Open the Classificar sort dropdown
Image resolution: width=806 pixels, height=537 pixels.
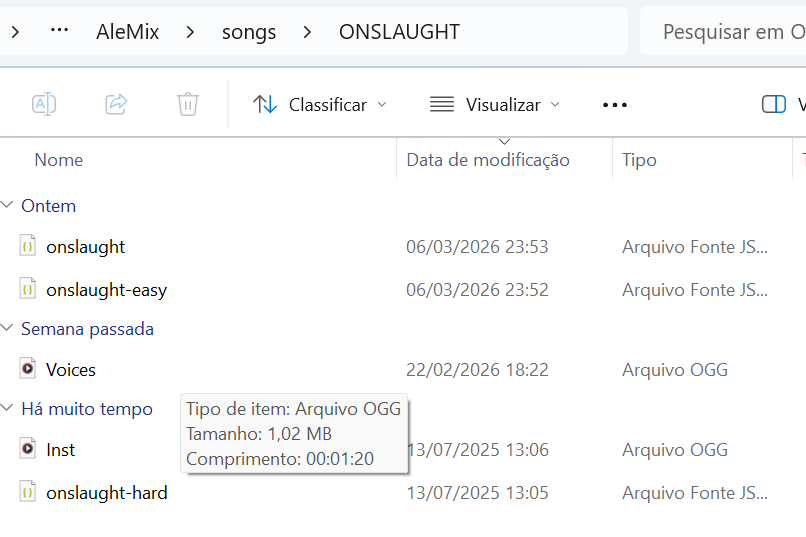tap(320, 105)
